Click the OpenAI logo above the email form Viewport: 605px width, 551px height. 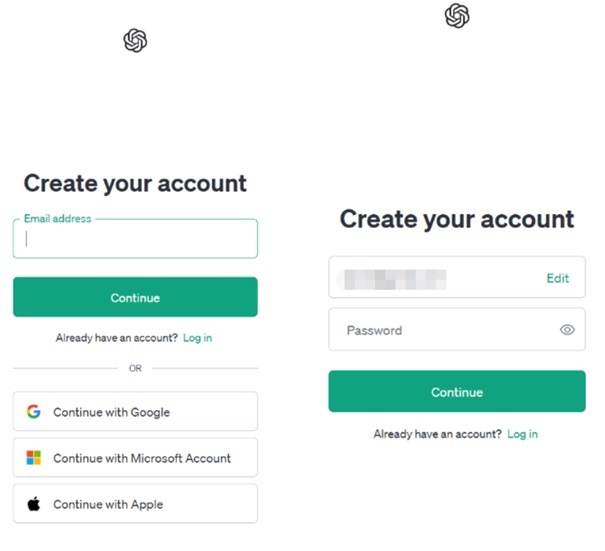[x=135, y=40]
